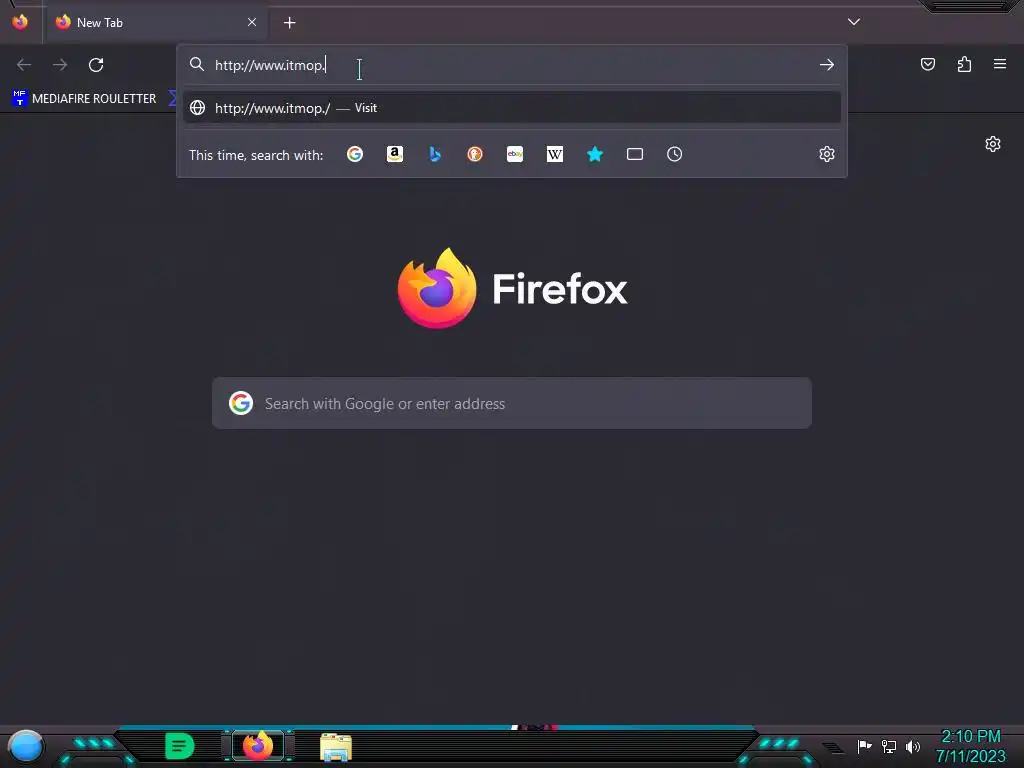1024x768 pixels.
Task: Close the New Tab tab
Action: coord(252,22)
